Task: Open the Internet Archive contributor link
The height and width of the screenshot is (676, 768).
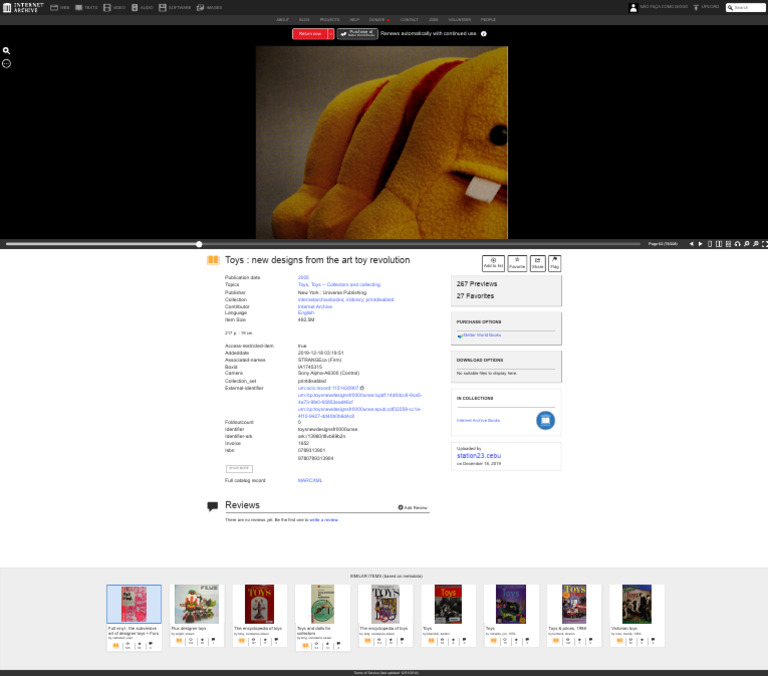Action: [x=315, y=307]
